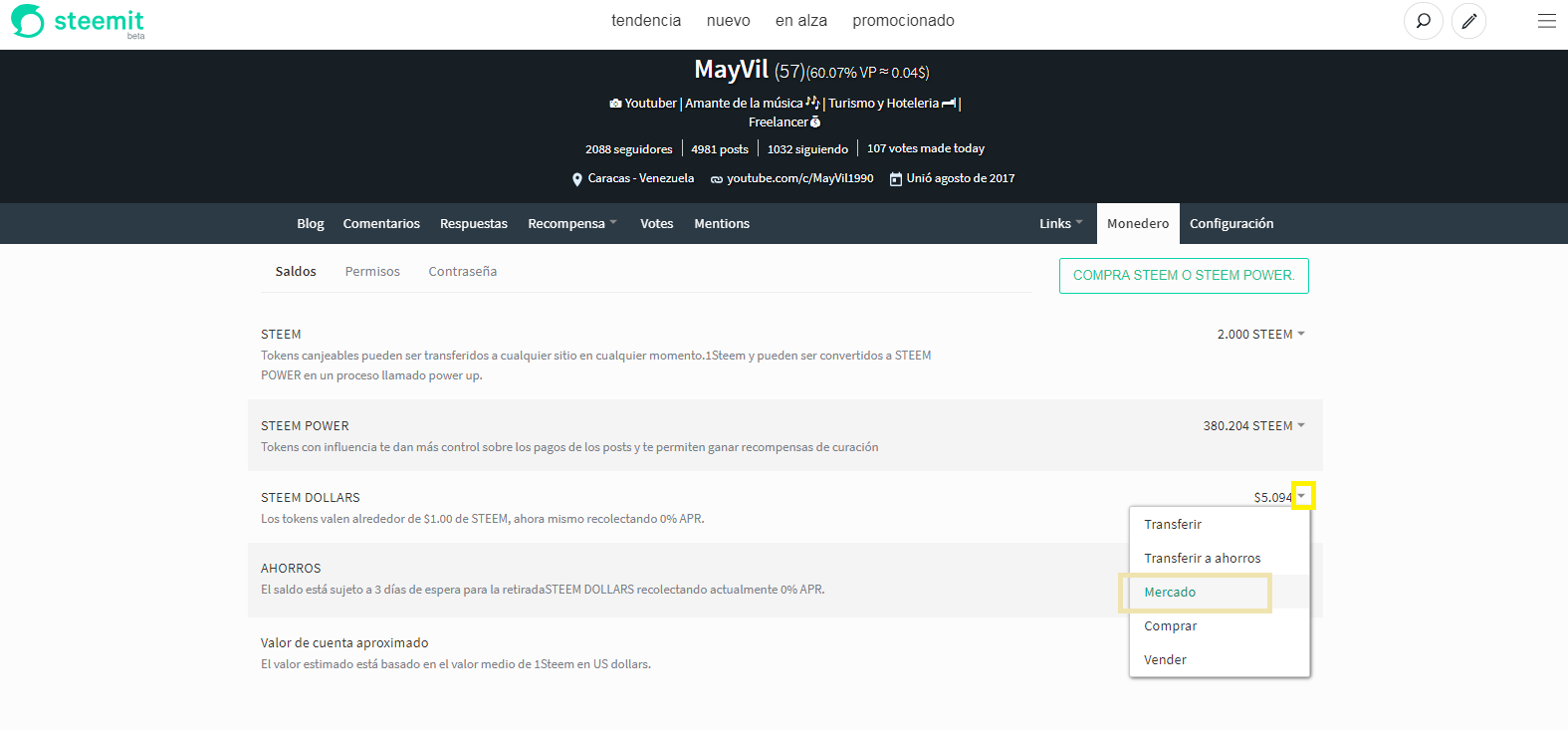View the 2088 seguidores list

coord(629,149)
